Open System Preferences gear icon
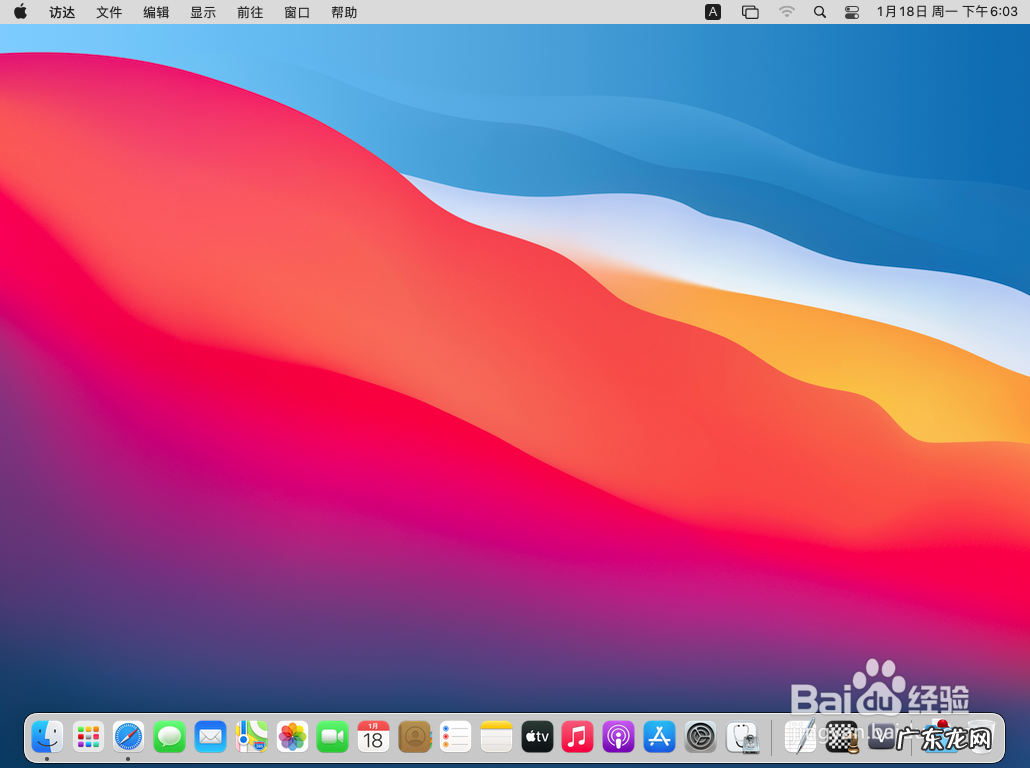This screenshot has height=768, width=1030. pos(700,738)
